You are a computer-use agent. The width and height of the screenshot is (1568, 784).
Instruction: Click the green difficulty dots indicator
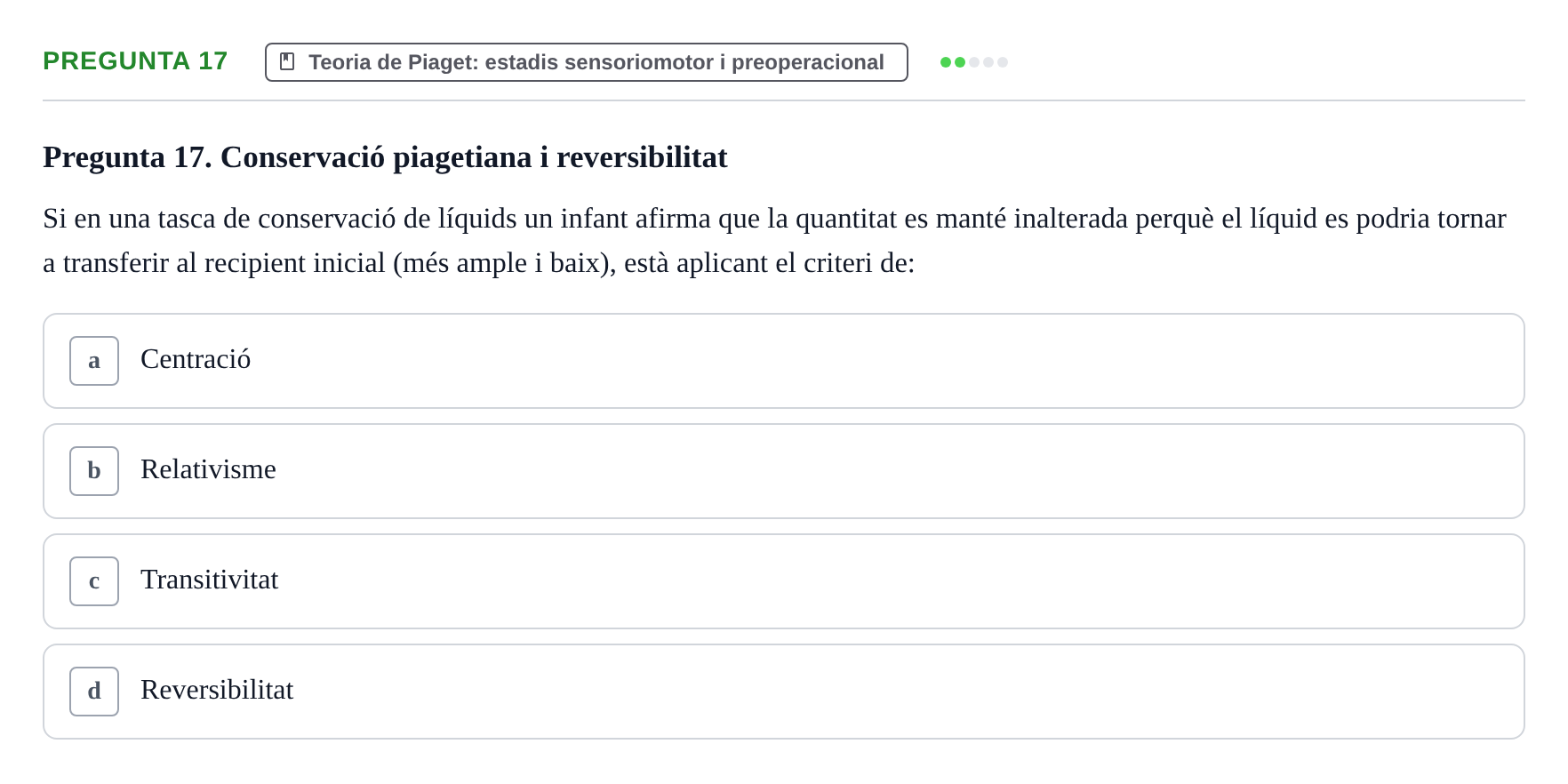974,62
